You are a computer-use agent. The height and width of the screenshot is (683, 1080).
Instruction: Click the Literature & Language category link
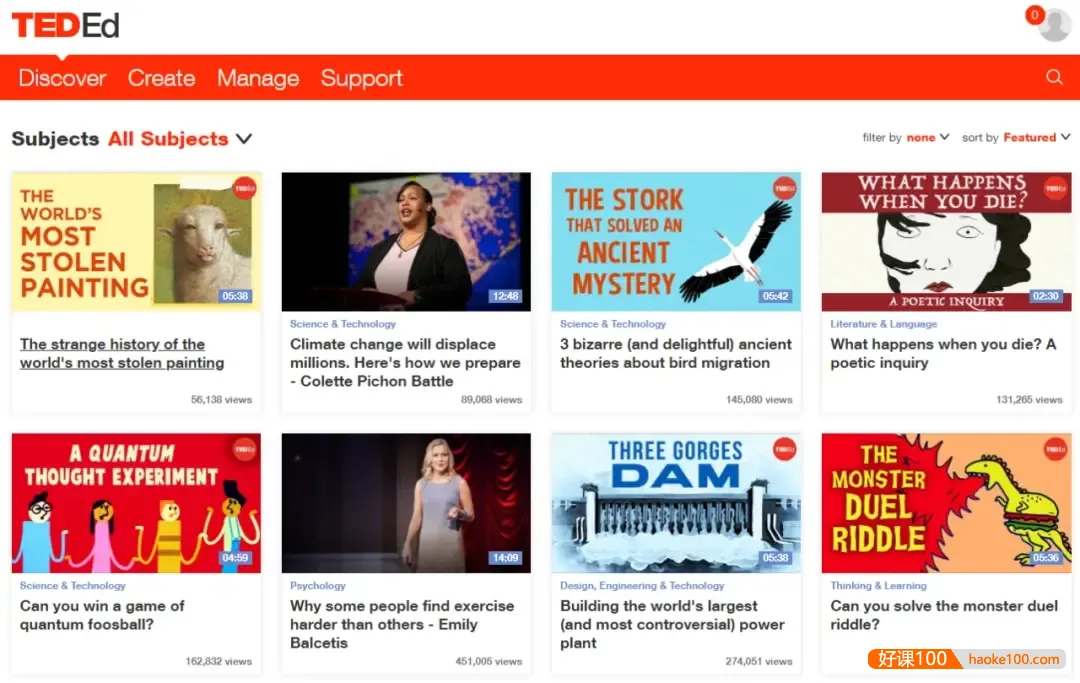[883, 324]
